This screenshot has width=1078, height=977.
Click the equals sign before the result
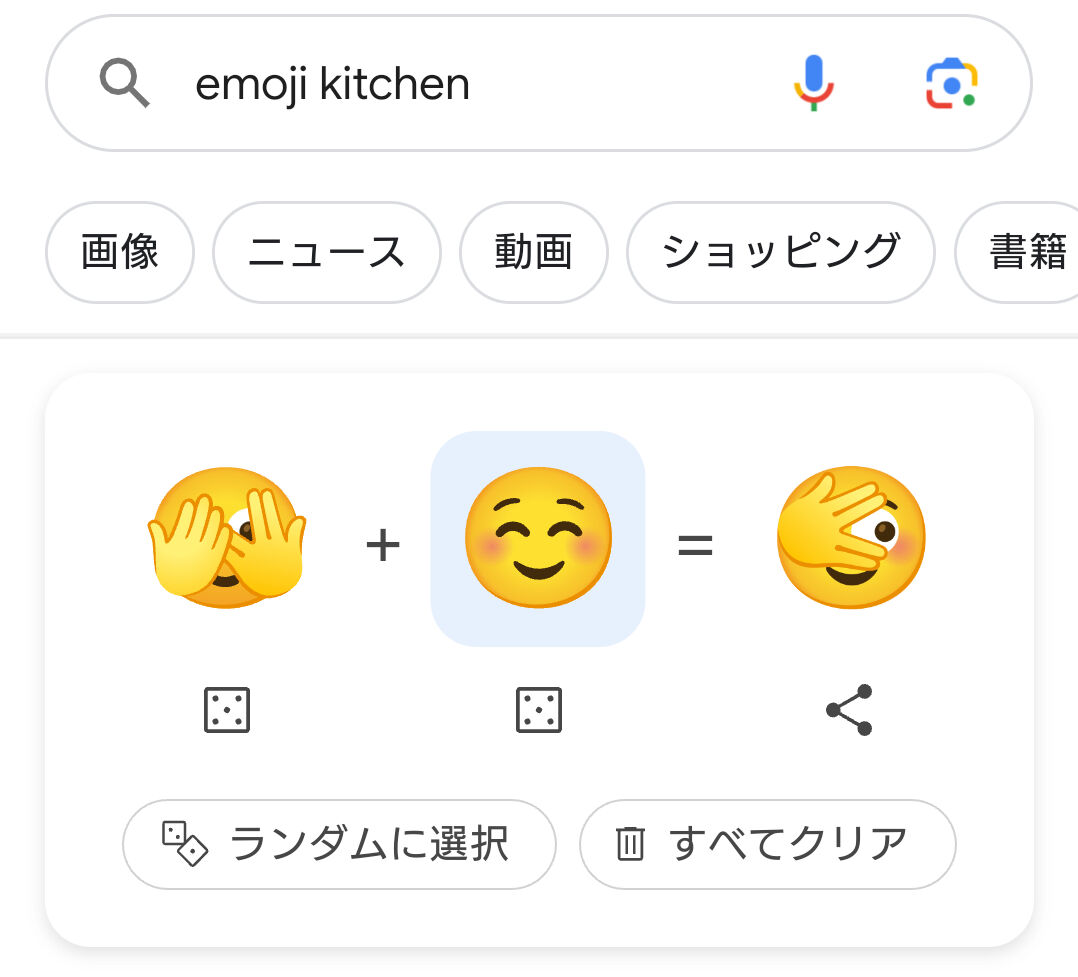pyautogui.click(x=695, y=546)
